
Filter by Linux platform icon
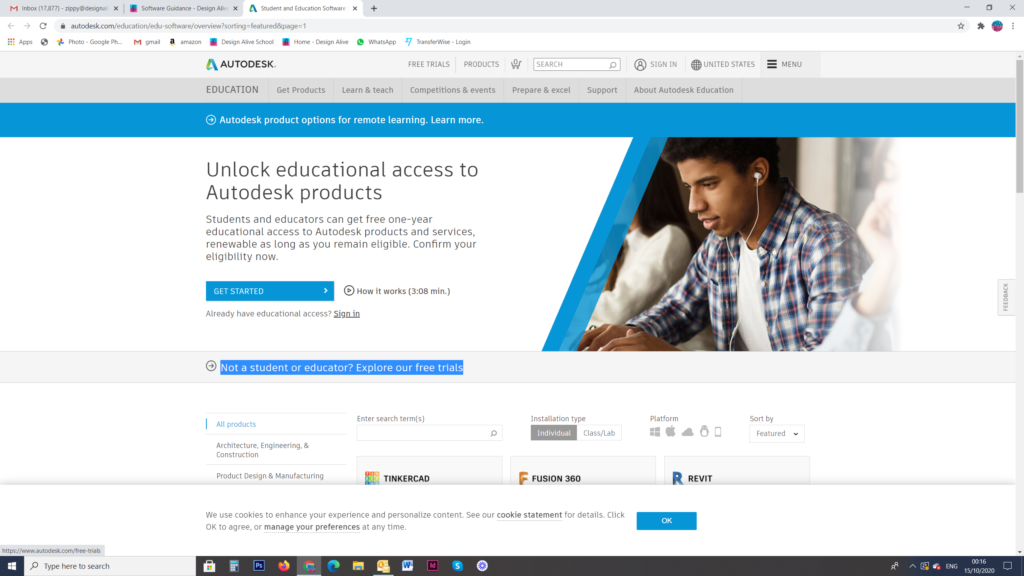point(704,431)
